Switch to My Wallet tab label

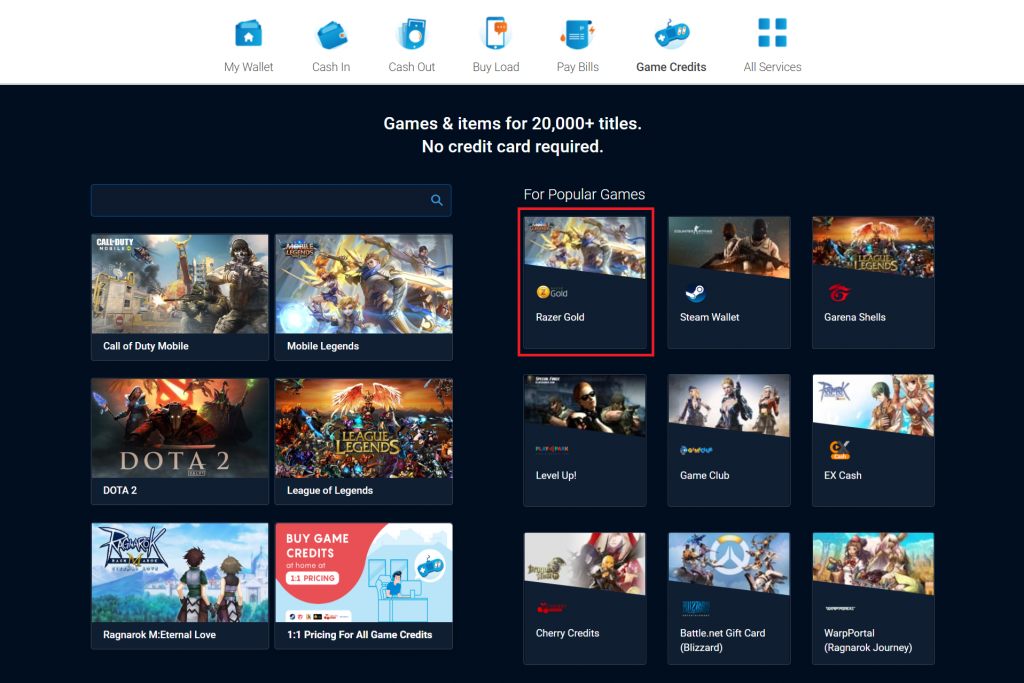[x=248, y=67]
